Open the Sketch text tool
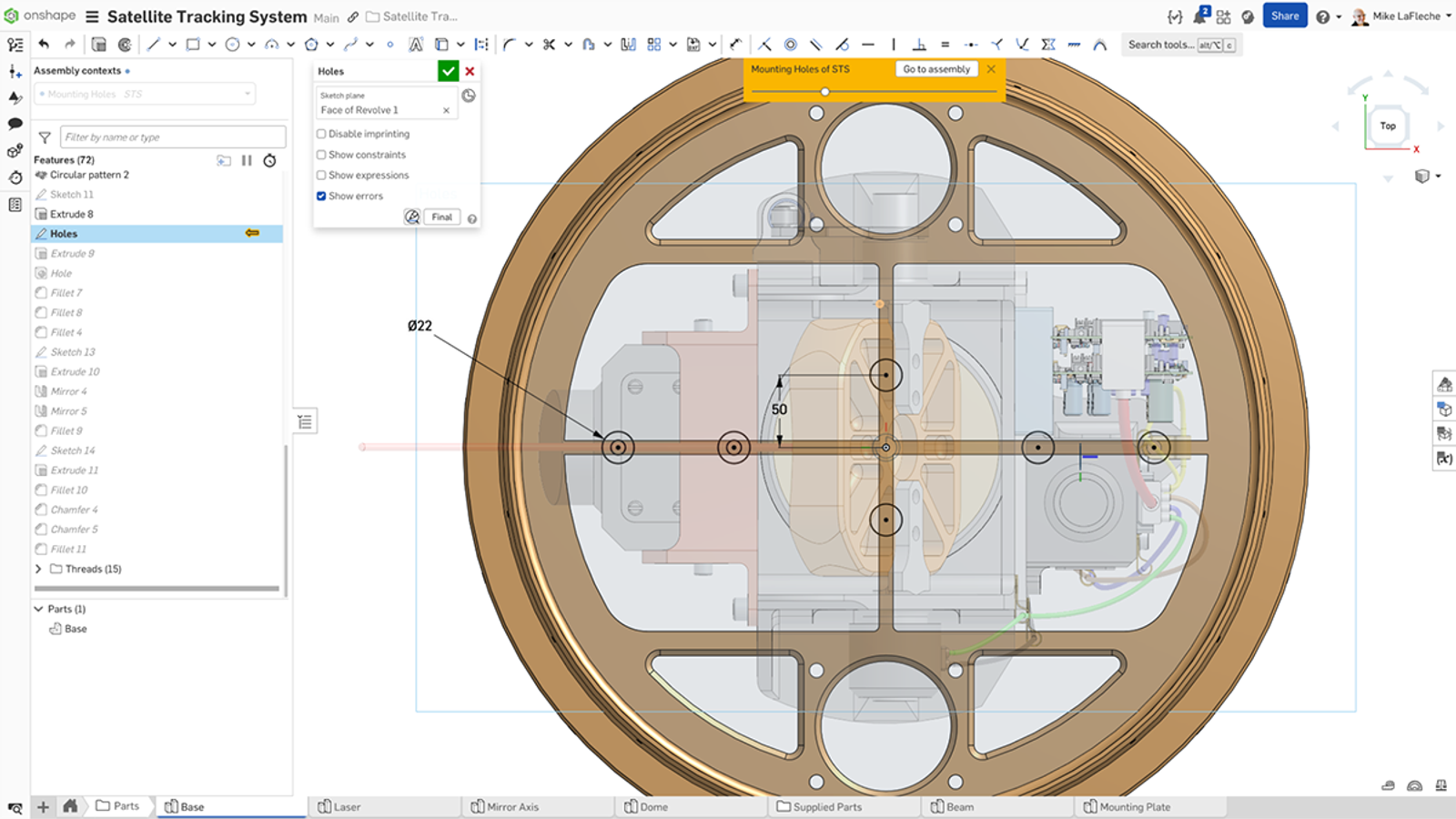 [x=415, y=44]
